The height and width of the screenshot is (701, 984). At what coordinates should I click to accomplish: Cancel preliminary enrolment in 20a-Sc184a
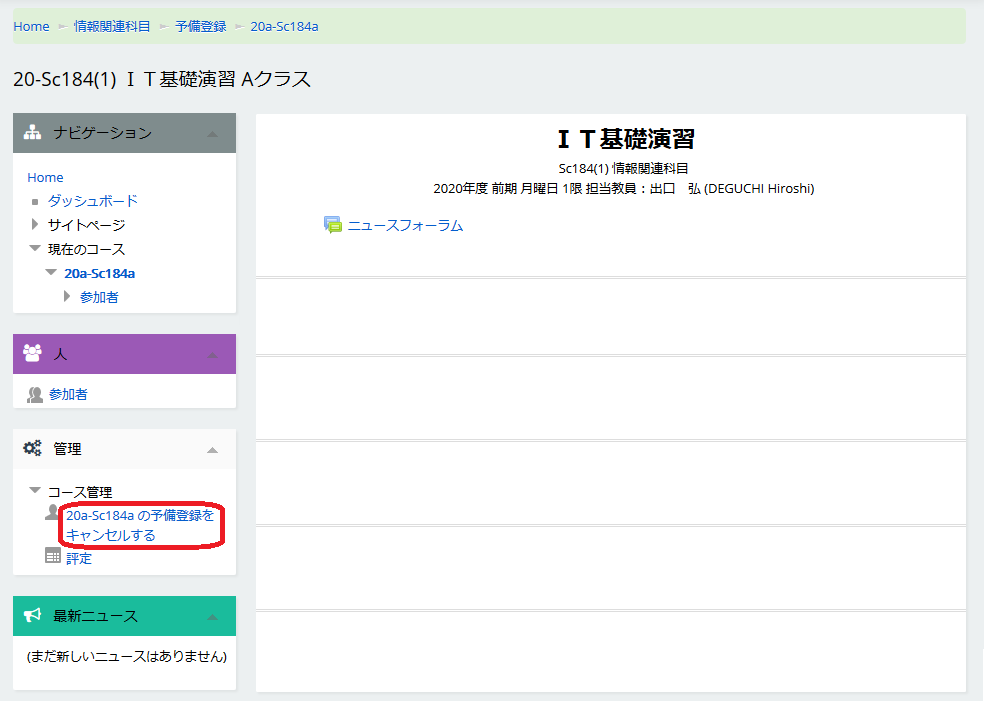(x=139, y=525)
